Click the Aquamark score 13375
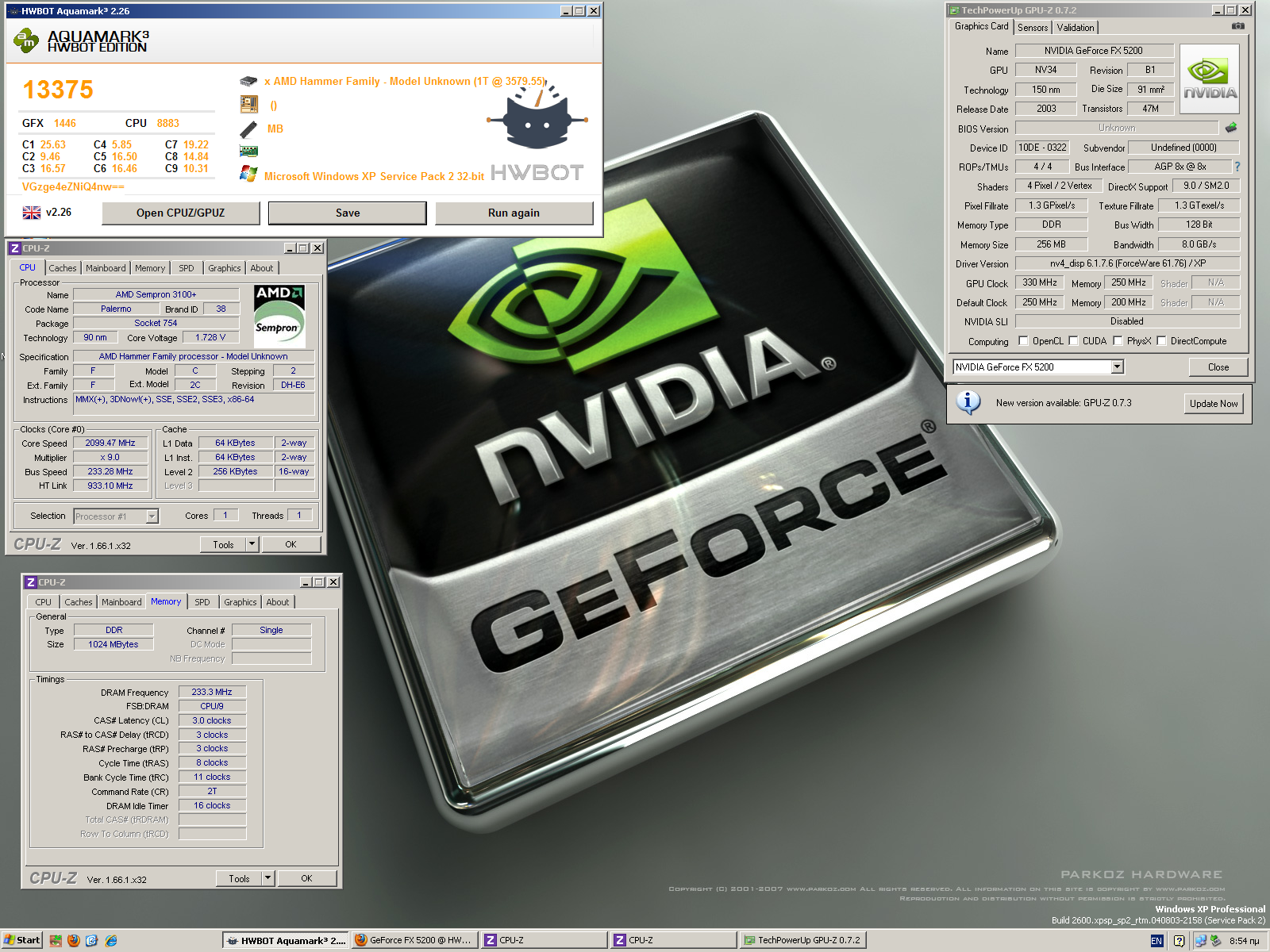The width and height of the screenshot is (1270, 952). [x=58, y=90]
